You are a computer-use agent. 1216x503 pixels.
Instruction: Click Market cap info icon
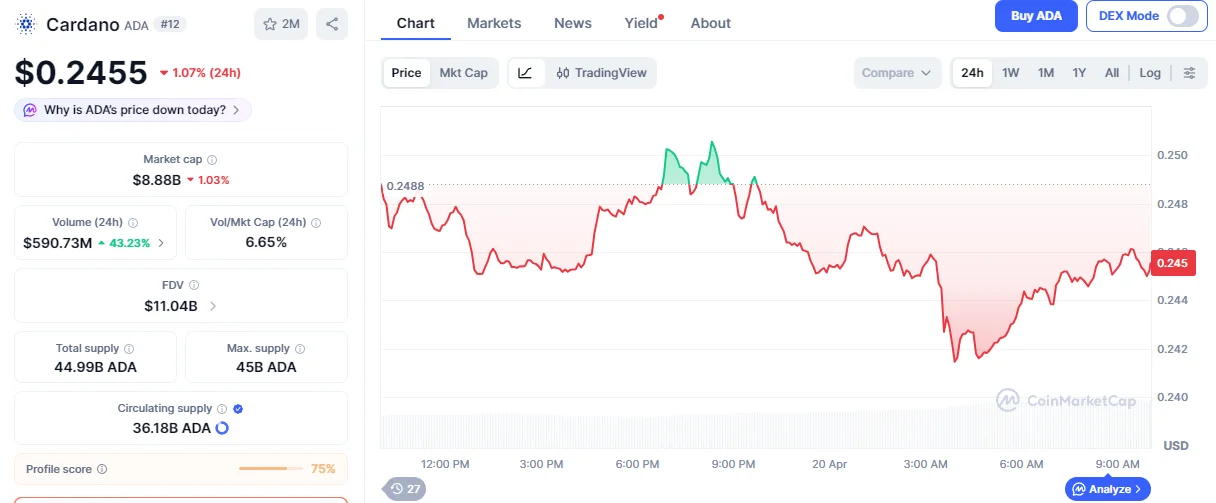tap(212, 160)
